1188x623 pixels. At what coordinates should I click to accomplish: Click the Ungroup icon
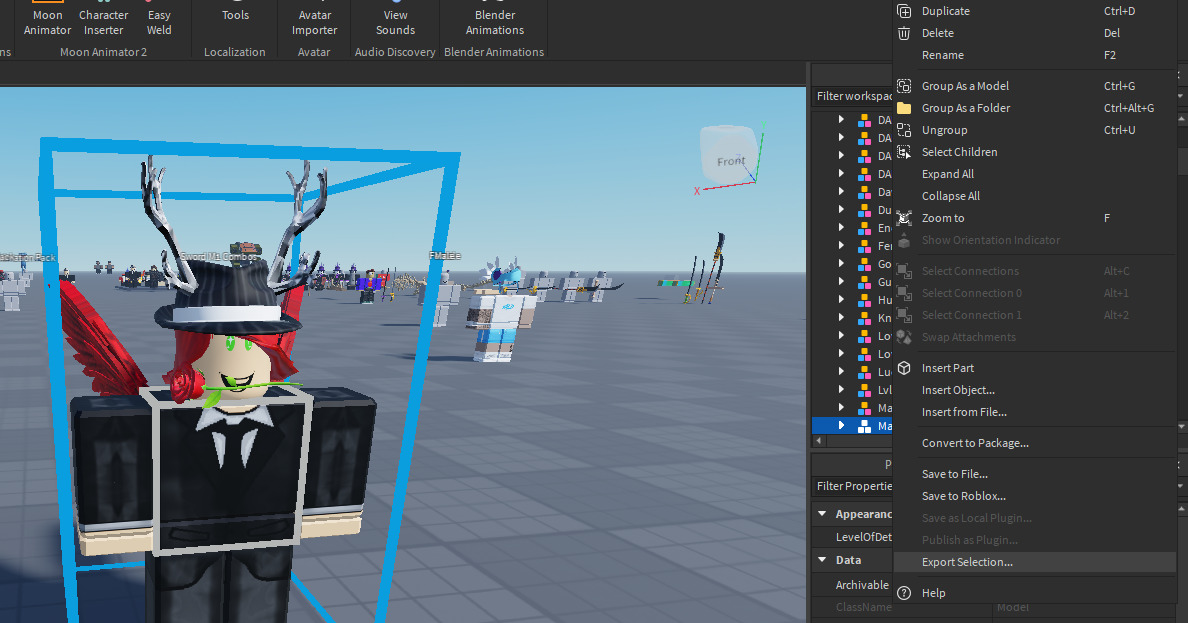click(904, 130)
